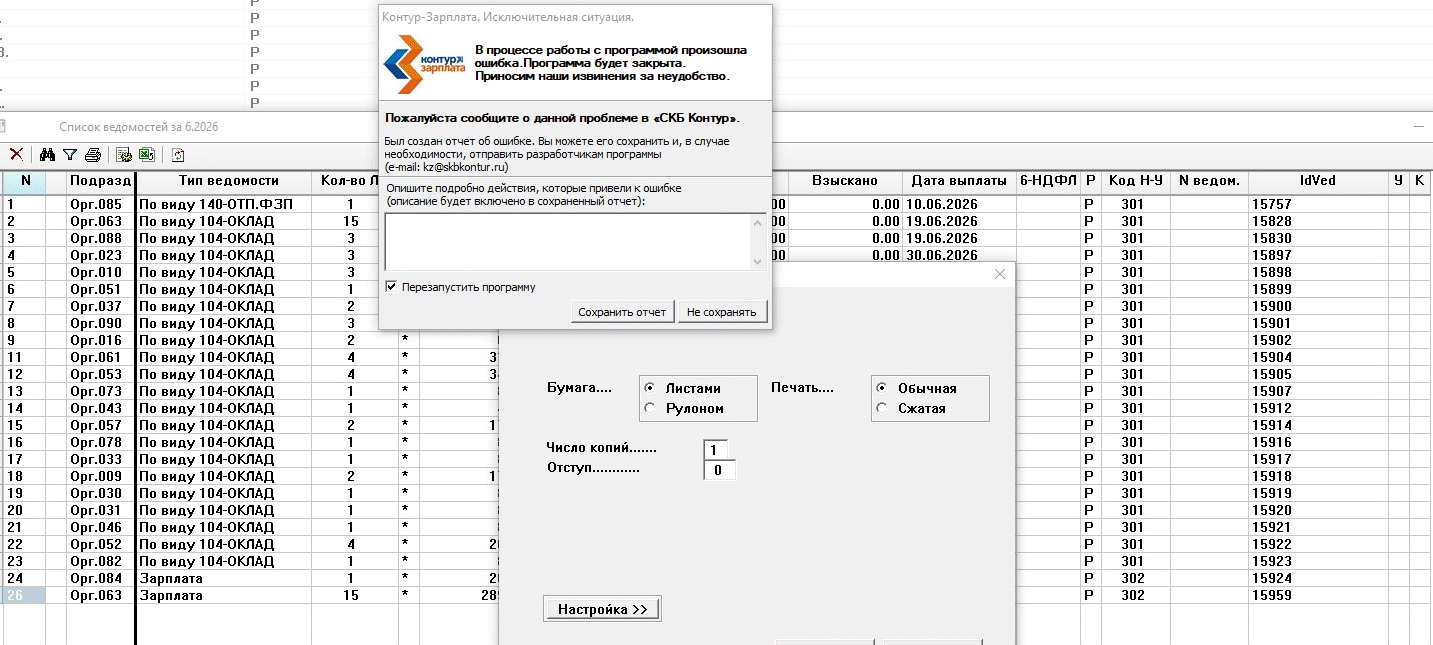Click the red X delete icon in toolbar
Screen dimensions: 1433x645
coord(17,155)
